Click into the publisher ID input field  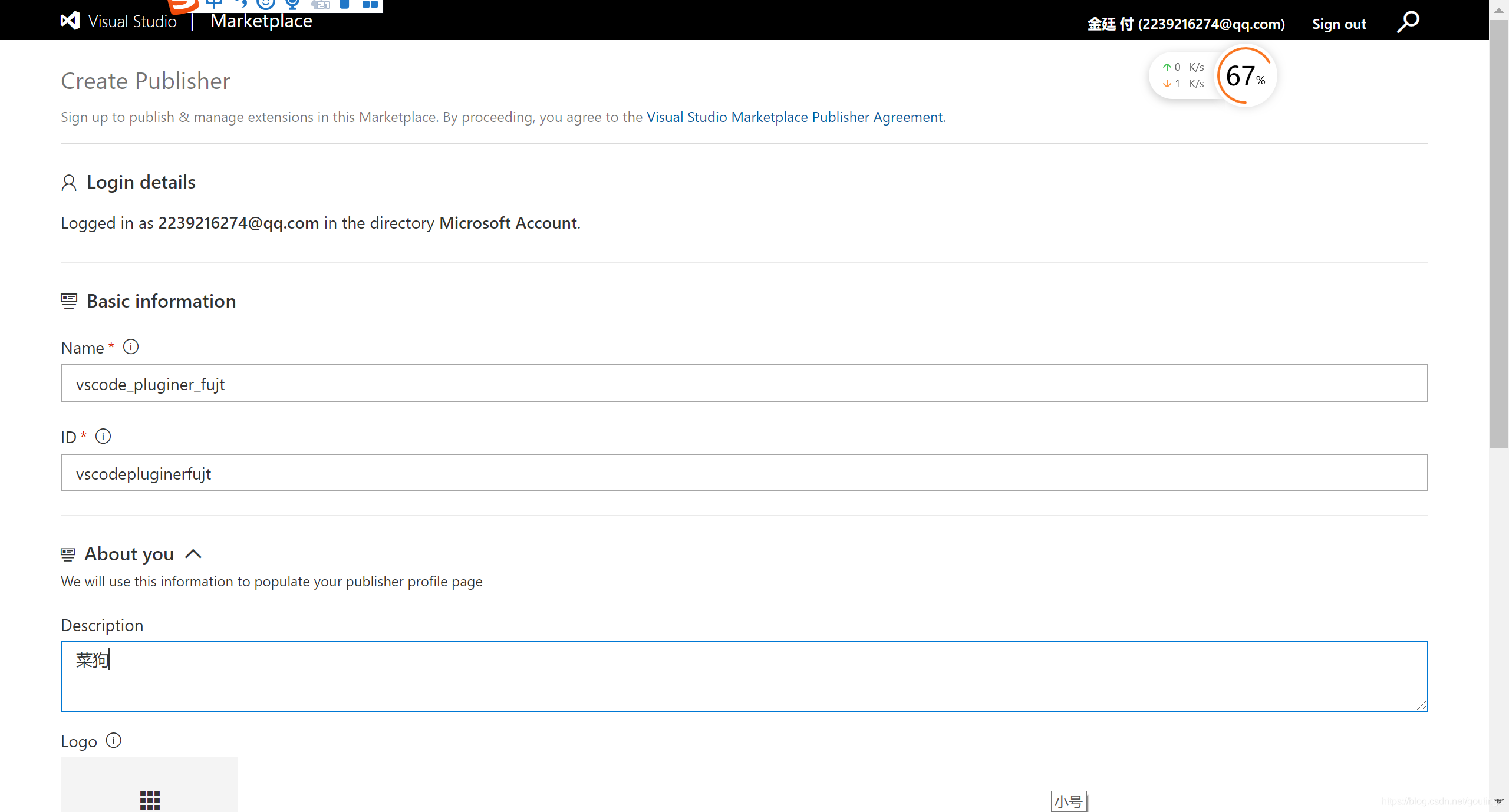(744, 473)
